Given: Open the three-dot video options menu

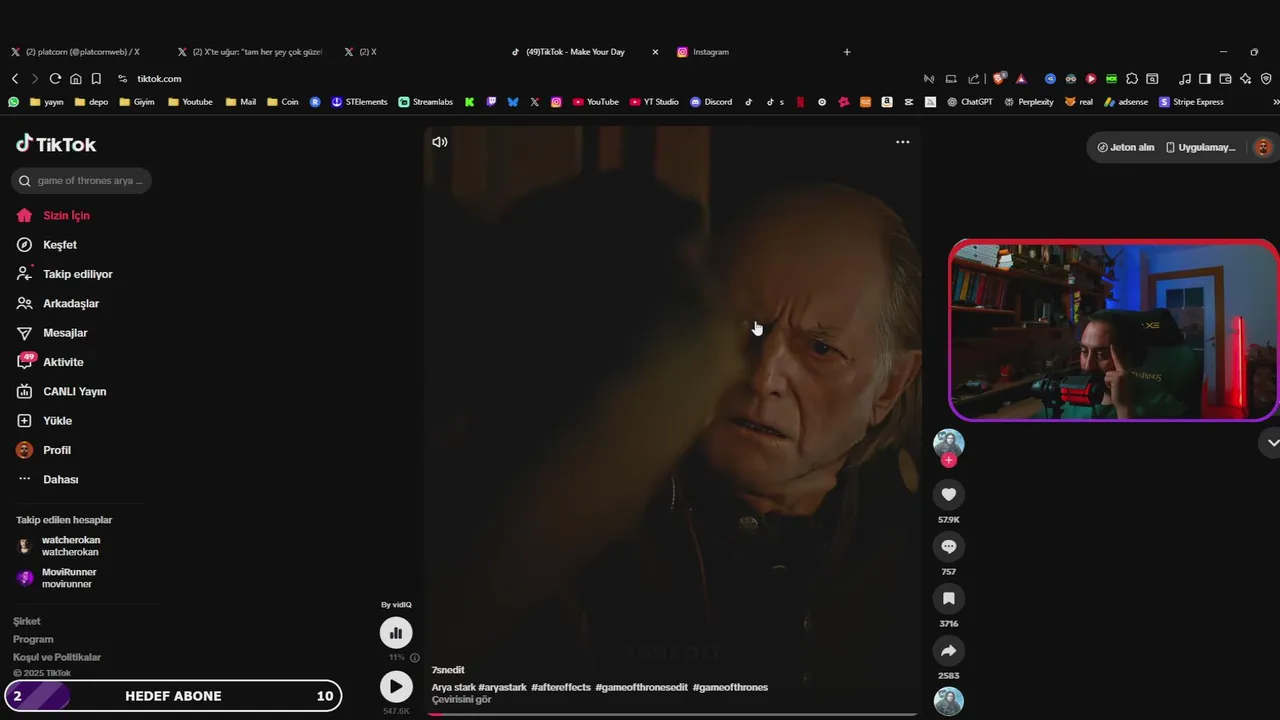Looking at the screenshot, I should pos(902,142).
